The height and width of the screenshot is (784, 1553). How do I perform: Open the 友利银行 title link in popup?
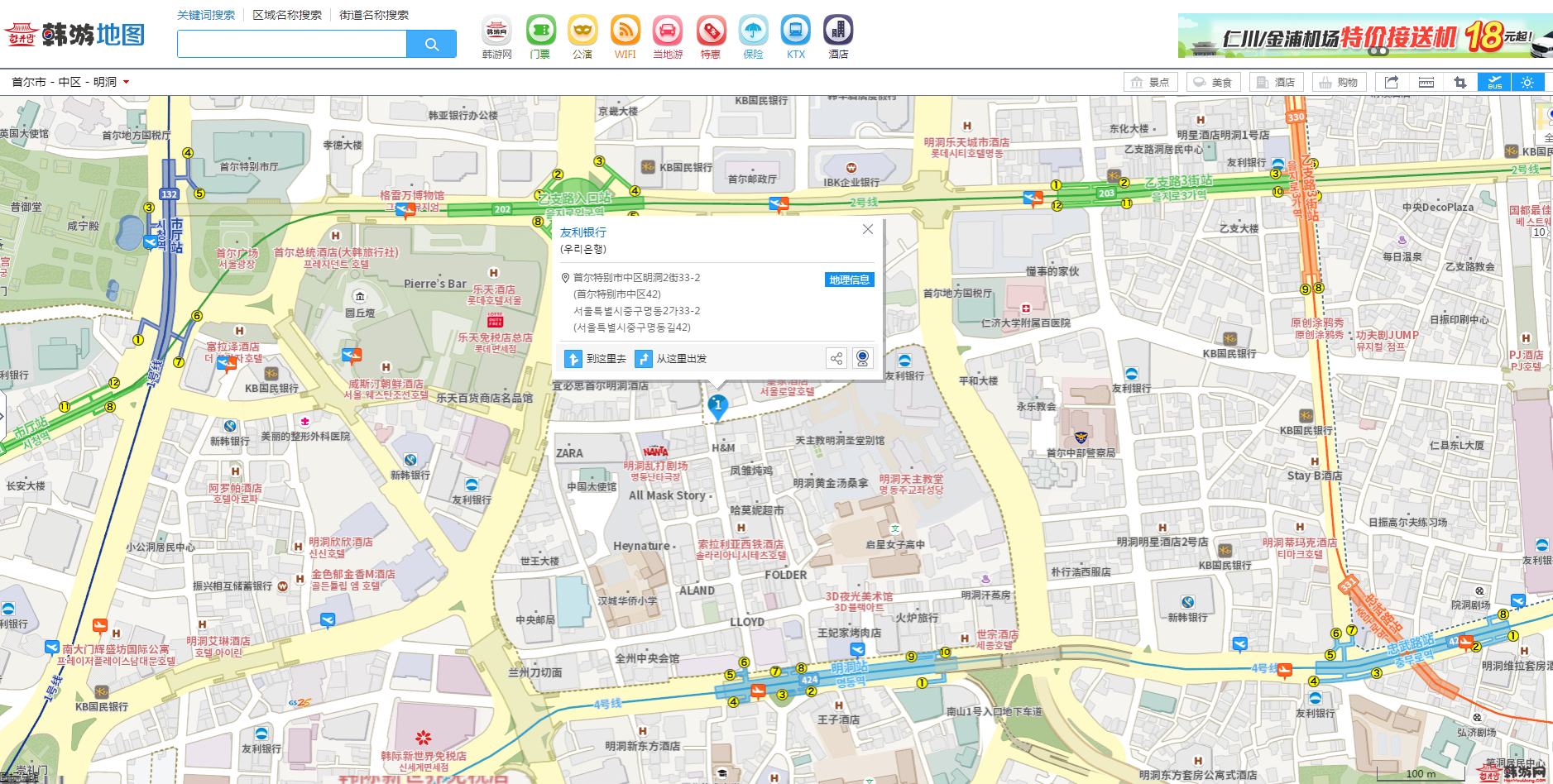[583, 232]
